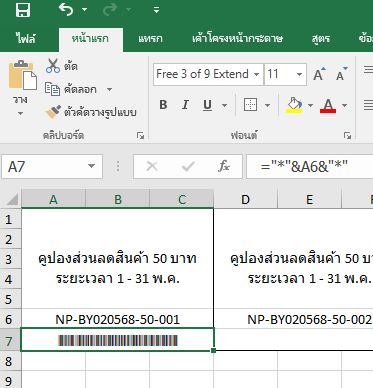Select cell containing NP-BY020568-50-002
Image resolution: width=373 pixels, height=388 pixels.
tap(309, 319)
